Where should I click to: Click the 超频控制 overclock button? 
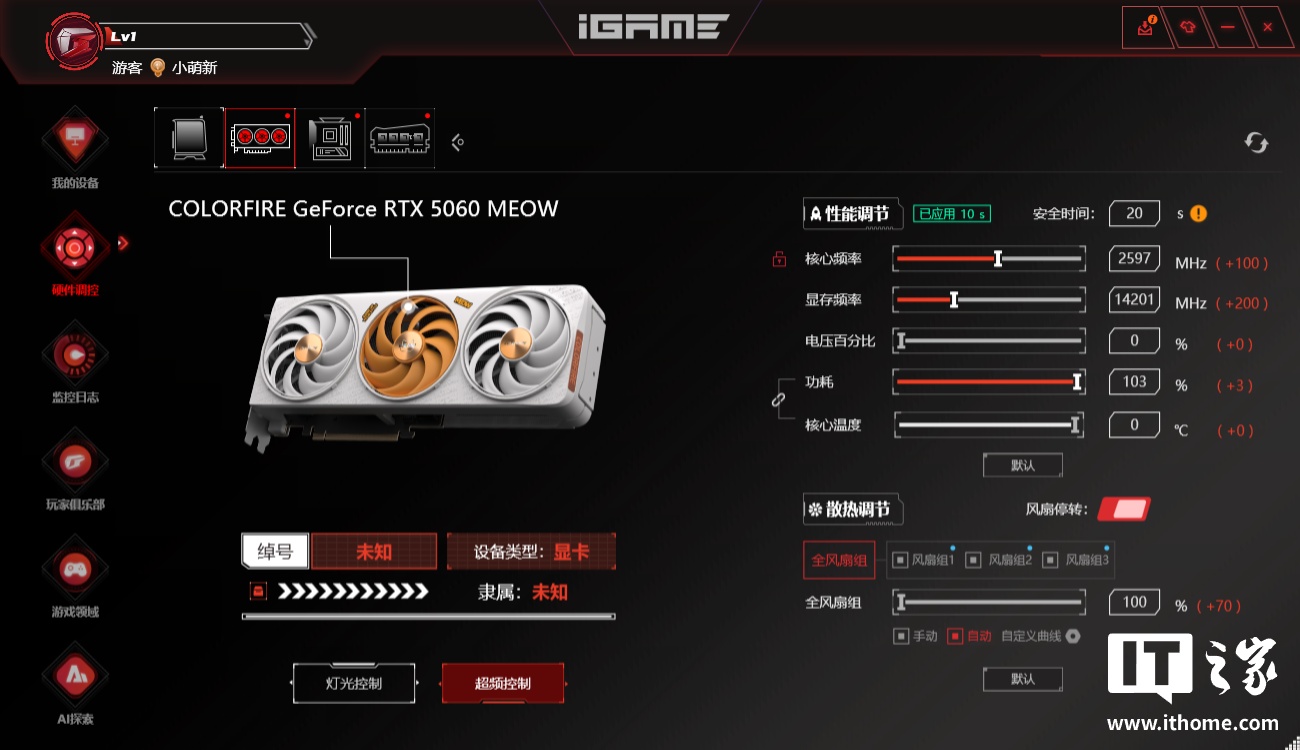point(503,684)
